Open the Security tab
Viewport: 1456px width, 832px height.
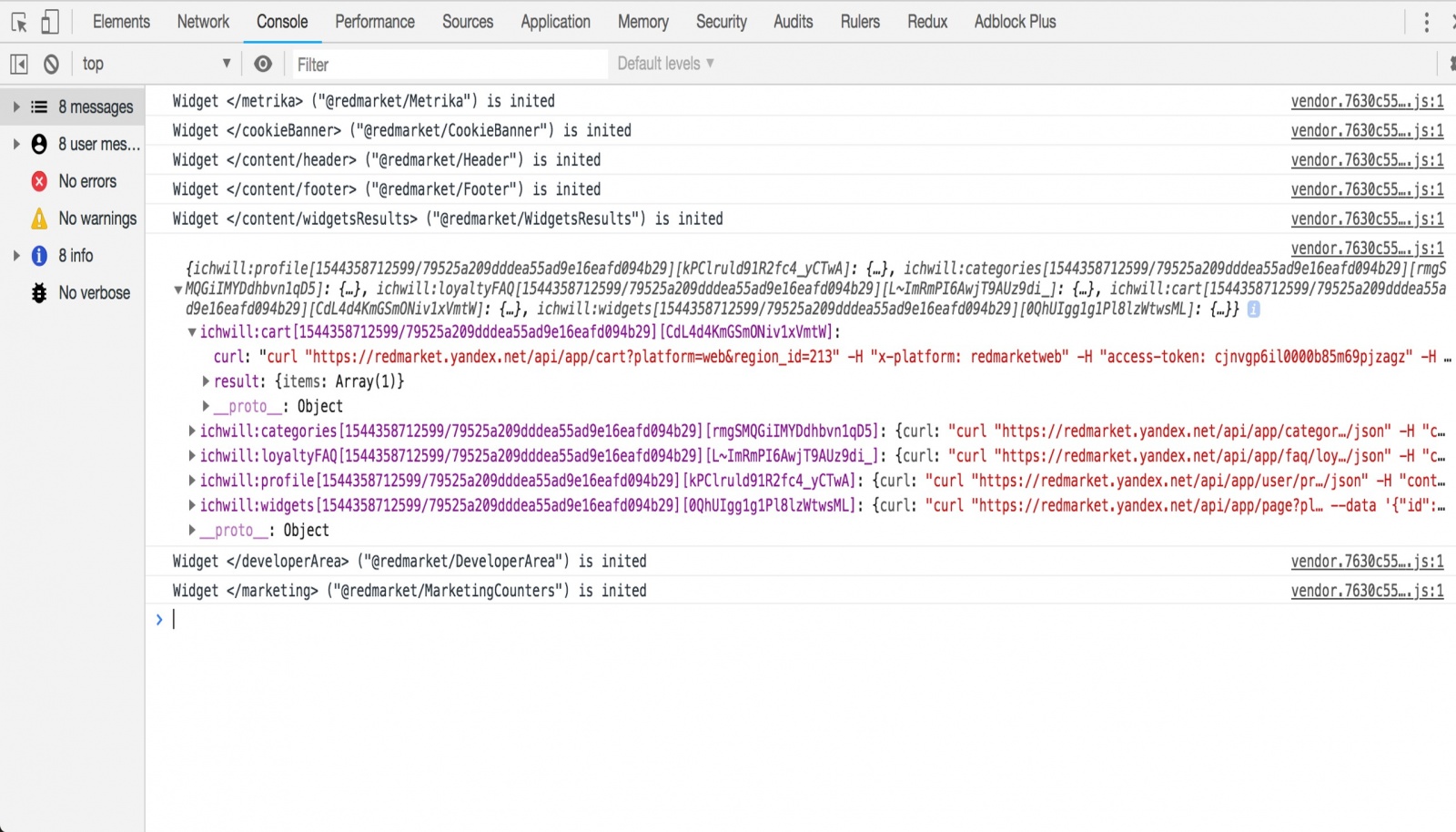722,22
